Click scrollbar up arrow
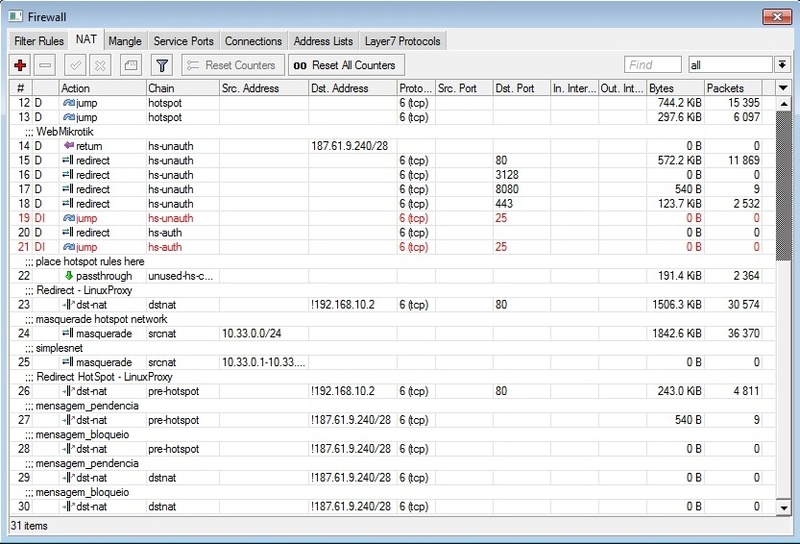This screenshot has width=800, height=544. (784, 104)
